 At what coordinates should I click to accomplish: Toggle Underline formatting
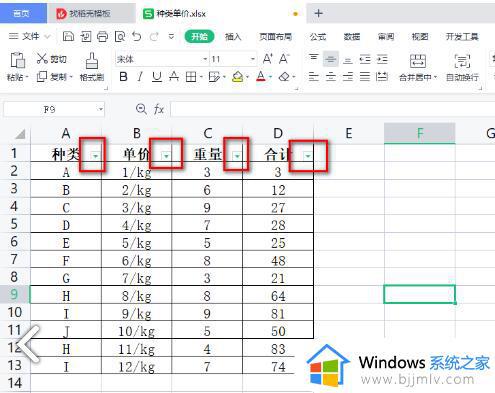157,77
